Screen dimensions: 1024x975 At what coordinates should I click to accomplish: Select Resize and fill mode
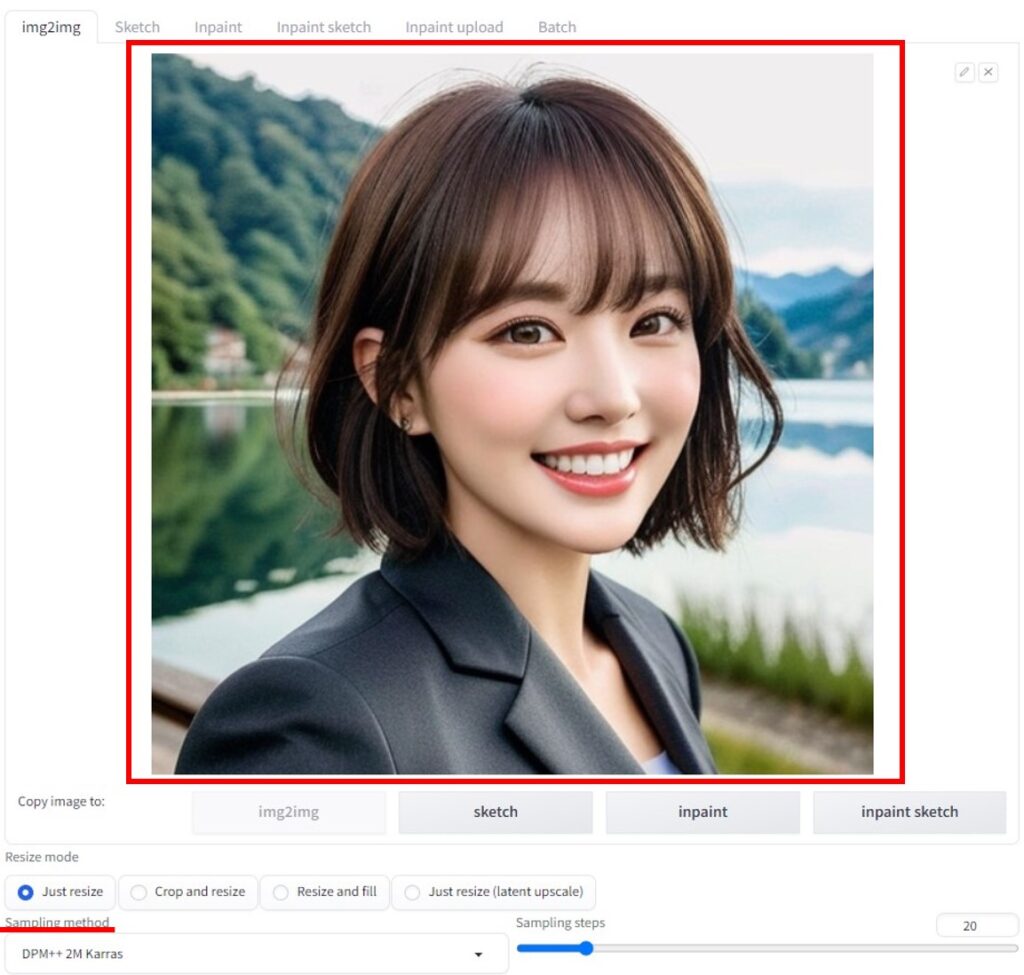[x=325, y=892]
